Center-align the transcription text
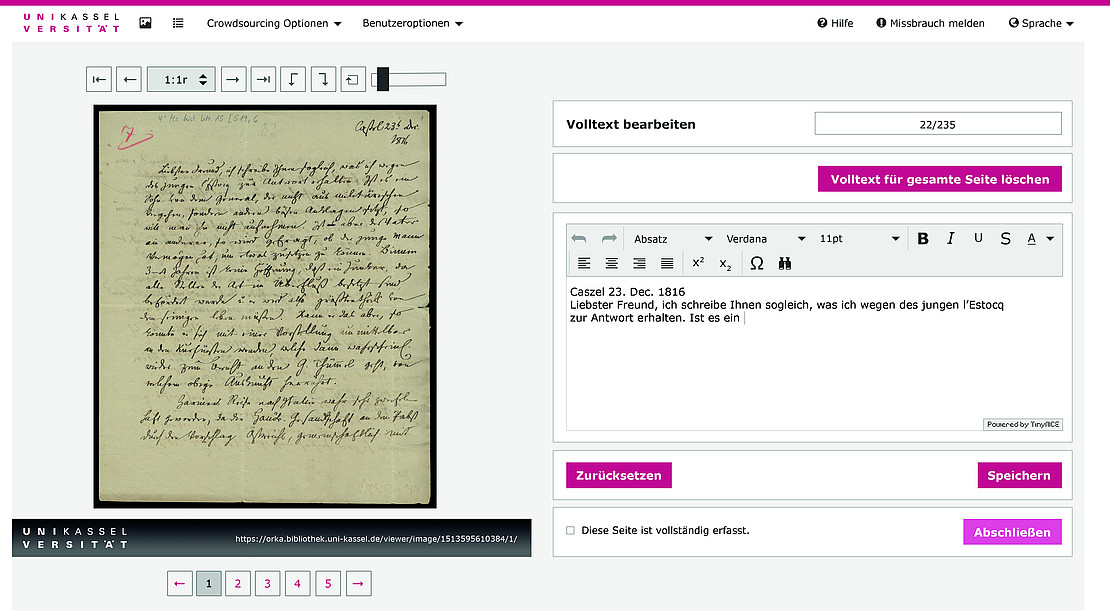This screenshot has height=611, width=1110. pyautogui.click(x=612, y=263)
